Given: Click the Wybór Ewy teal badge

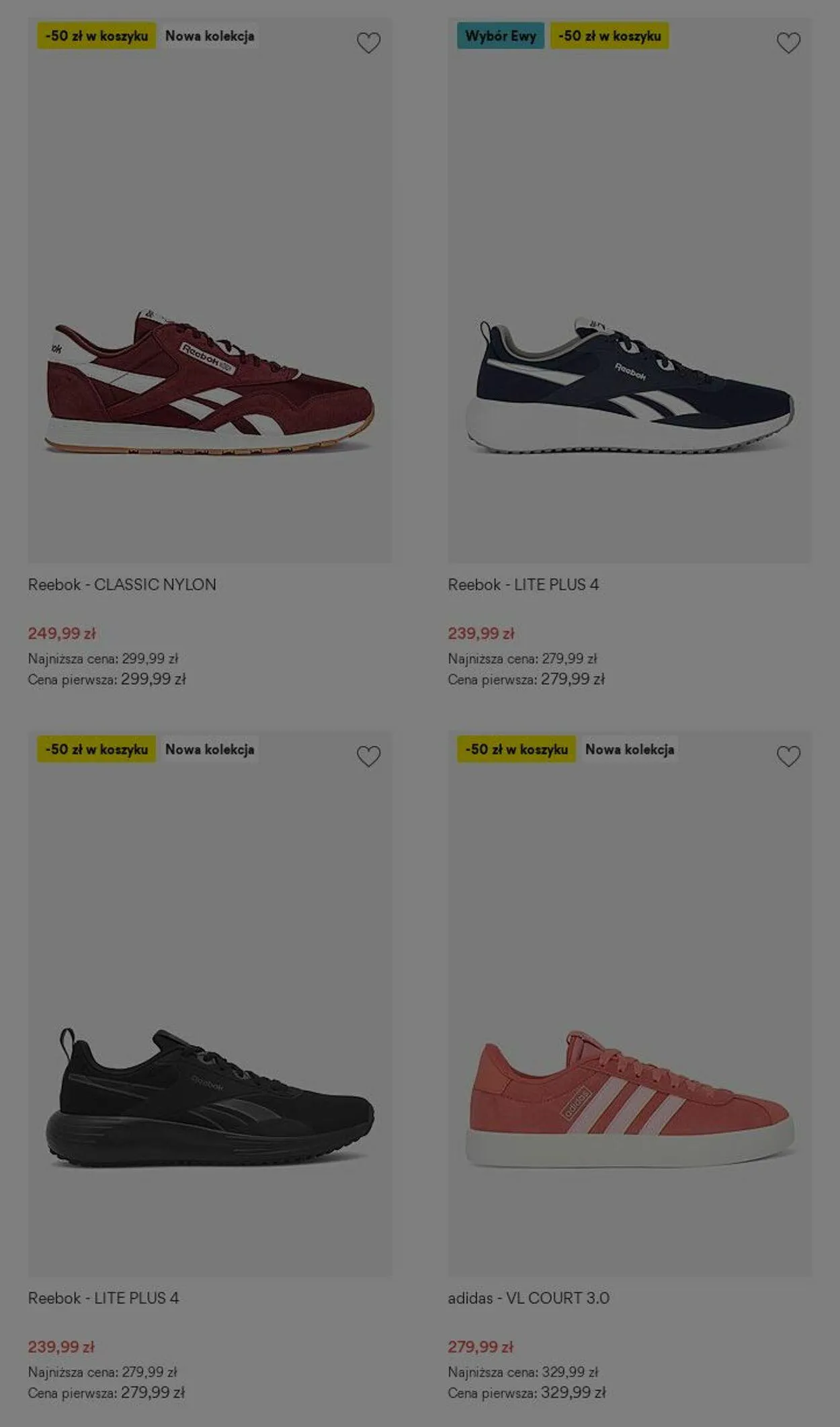Looking at the screenshot, I should click(x=501, y=36).
